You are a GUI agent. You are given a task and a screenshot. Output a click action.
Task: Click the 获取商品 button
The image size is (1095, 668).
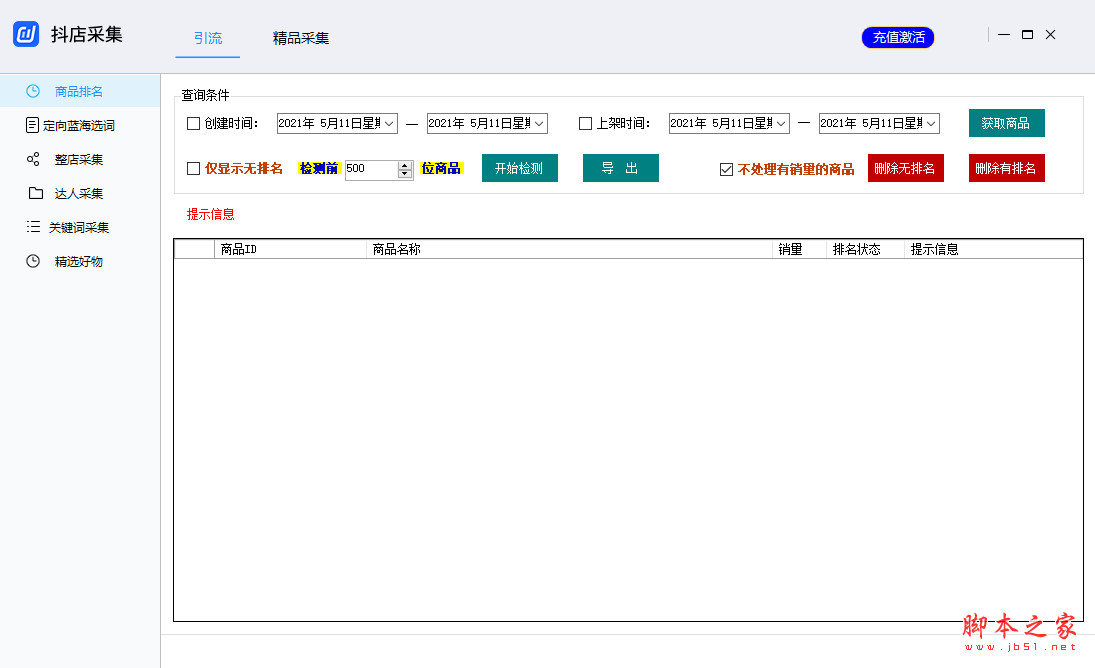pyautogui.click(x=1006, y=122)
